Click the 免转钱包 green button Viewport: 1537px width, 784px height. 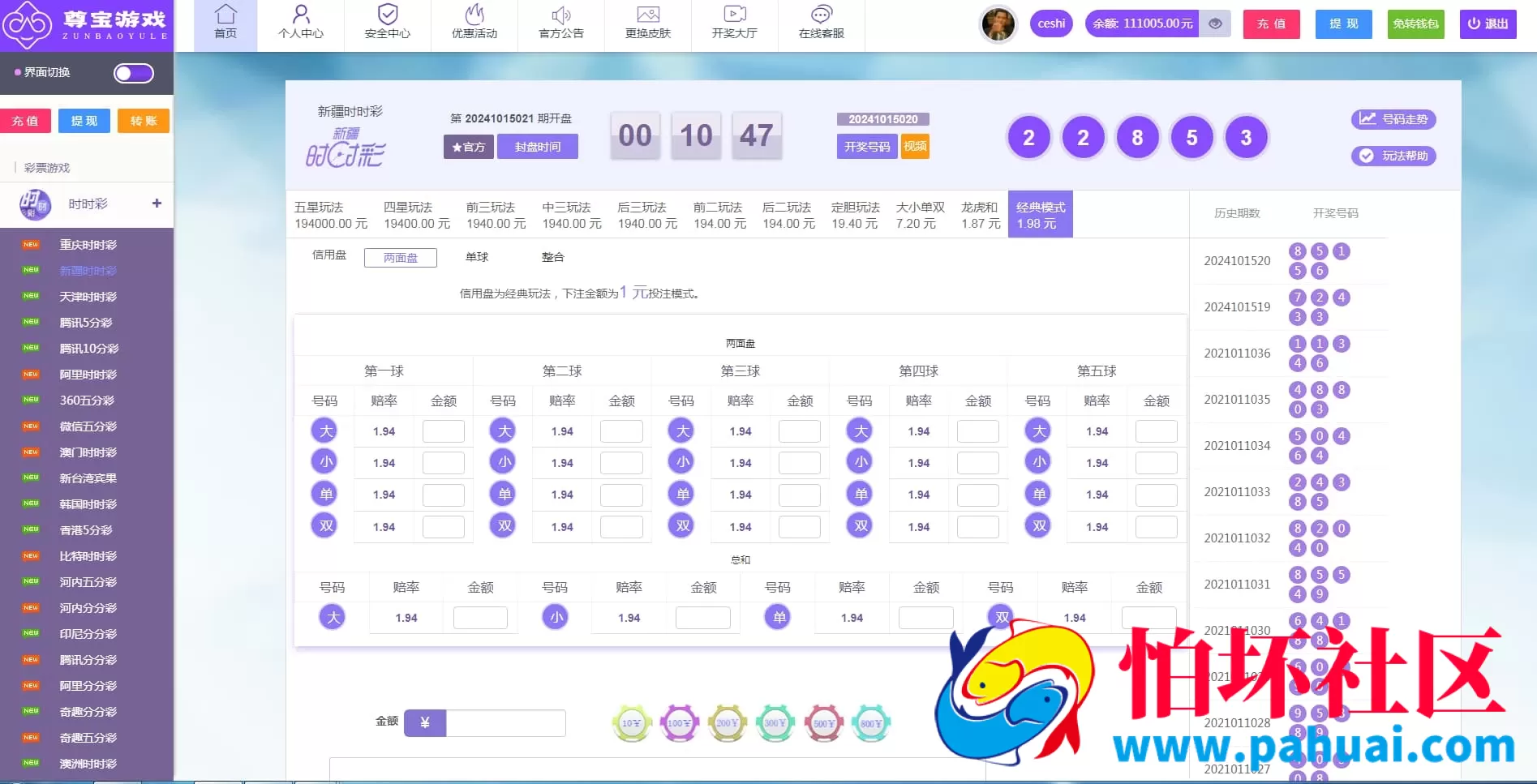click(x=1415, y=24)
